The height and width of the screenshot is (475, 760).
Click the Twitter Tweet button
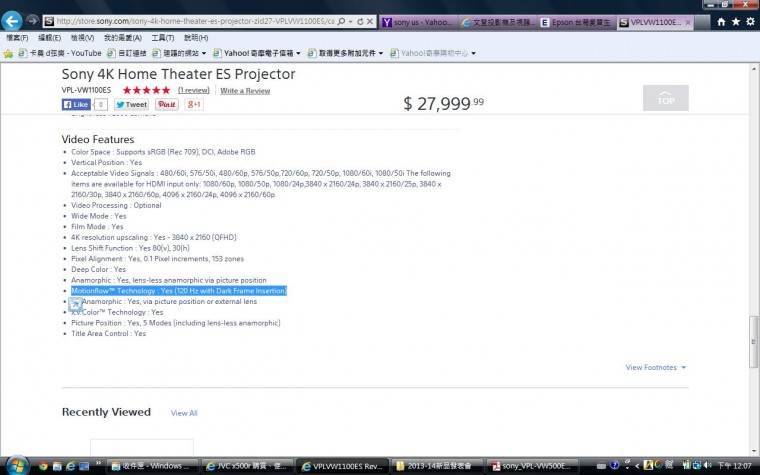click(131, 104)
